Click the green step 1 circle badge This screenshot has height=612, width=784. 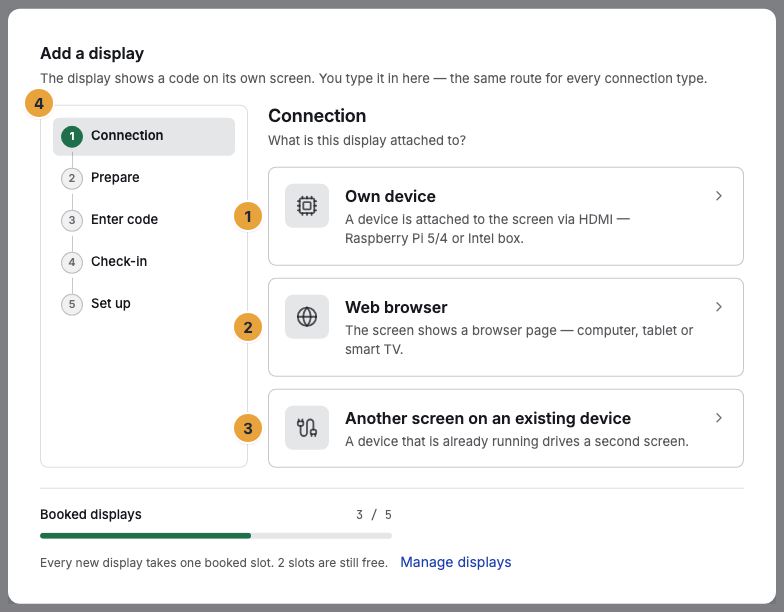[x=72, y=136]
